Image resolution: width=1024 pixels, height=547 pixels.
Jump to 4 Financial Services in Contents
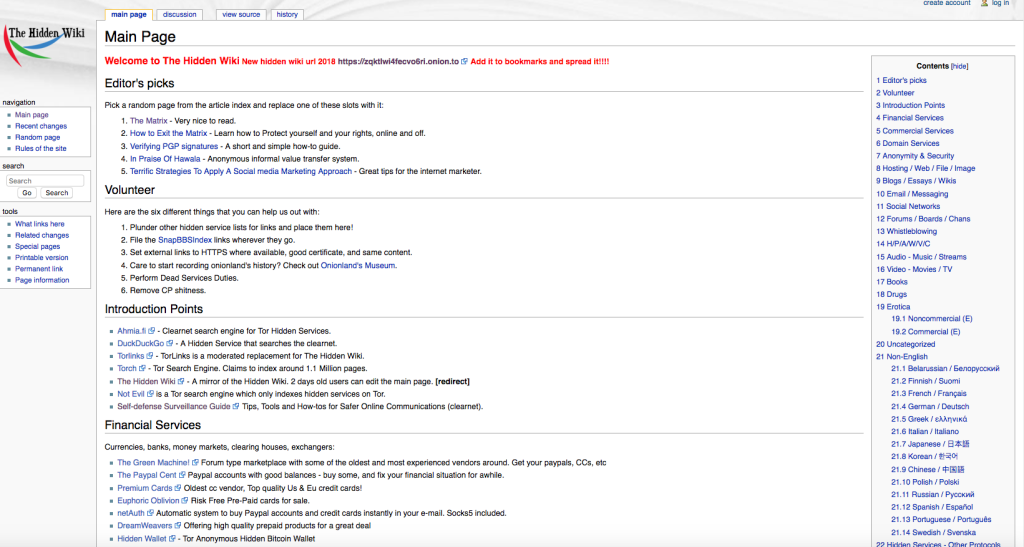(x=910, y=118)
